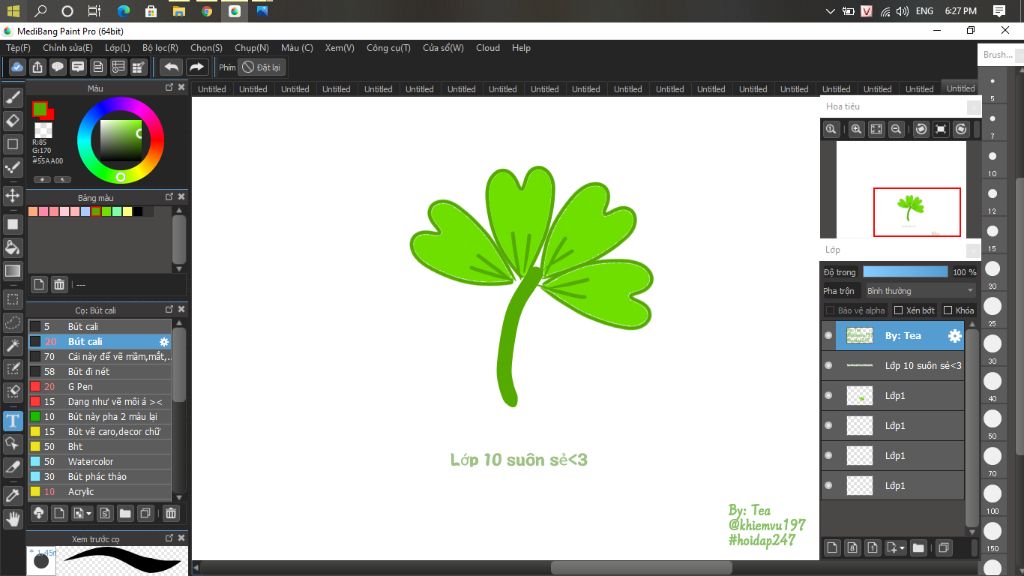Viewport: 1024px width, 576px height.
Task: Zoom out on the navigator panel
Action: pos(896,129)
